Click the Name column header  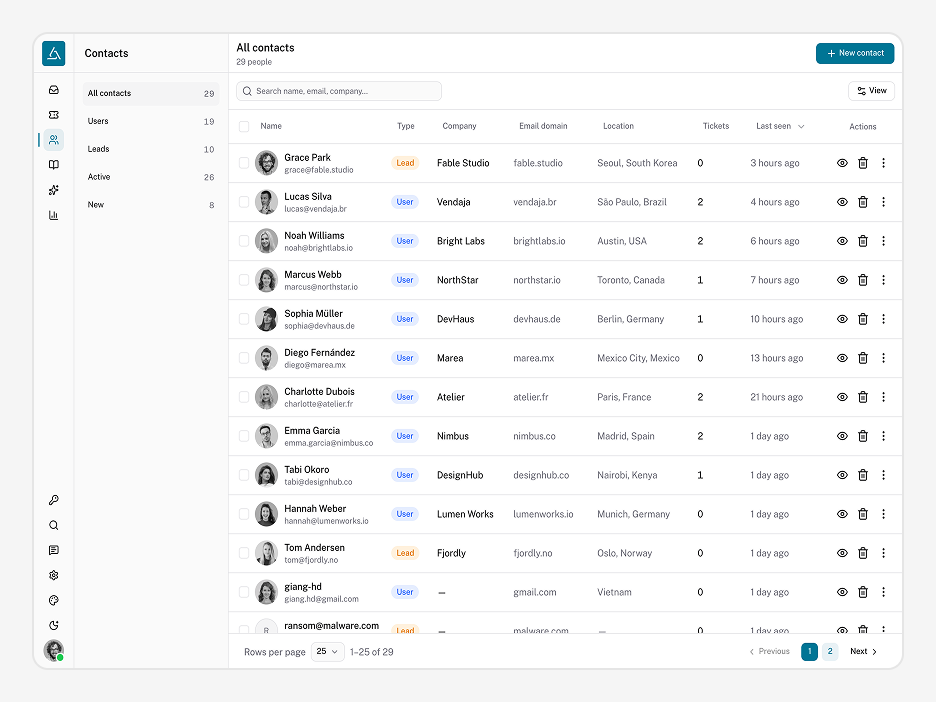[x=271, y=126]
